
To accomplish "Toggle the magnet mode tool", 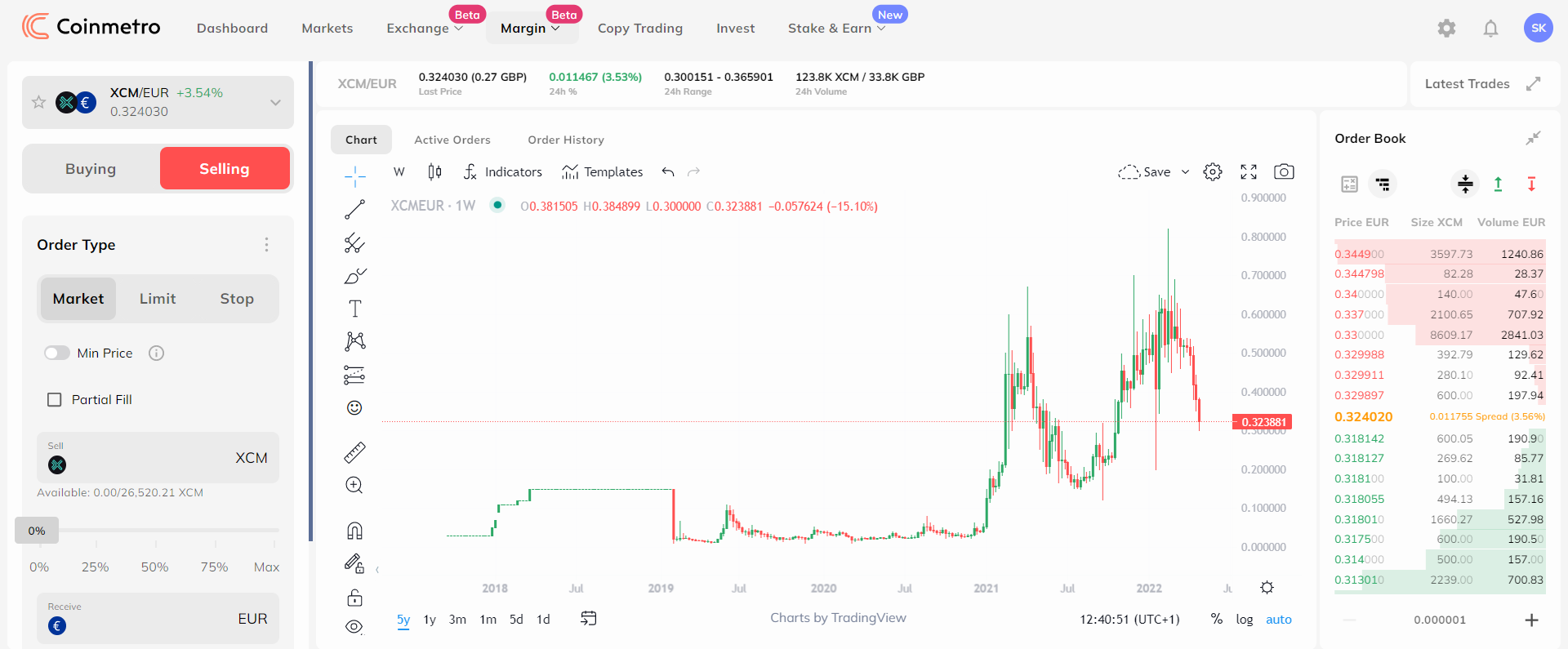I will click(354, 531).
